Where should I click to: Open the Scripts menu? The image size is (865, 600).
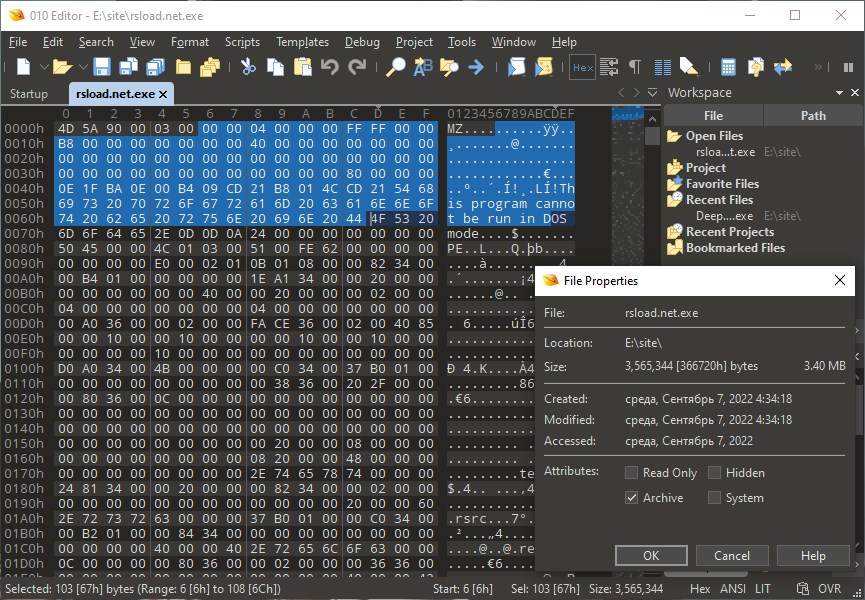point(242,42)
